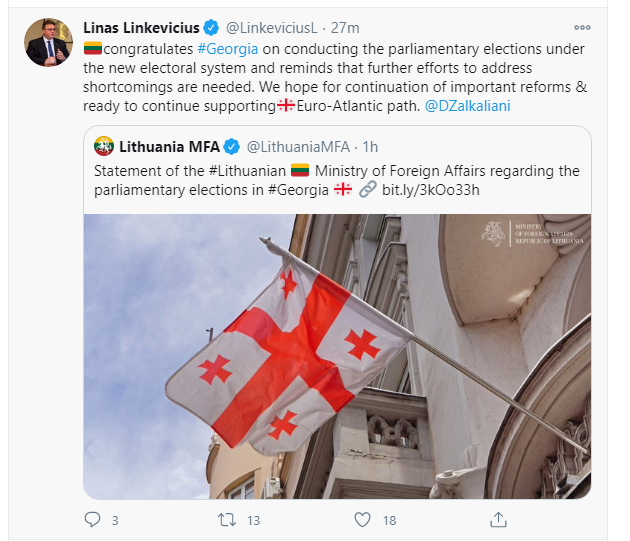Click verified badge beside Lithuania MFA

[x=231, y=147]
